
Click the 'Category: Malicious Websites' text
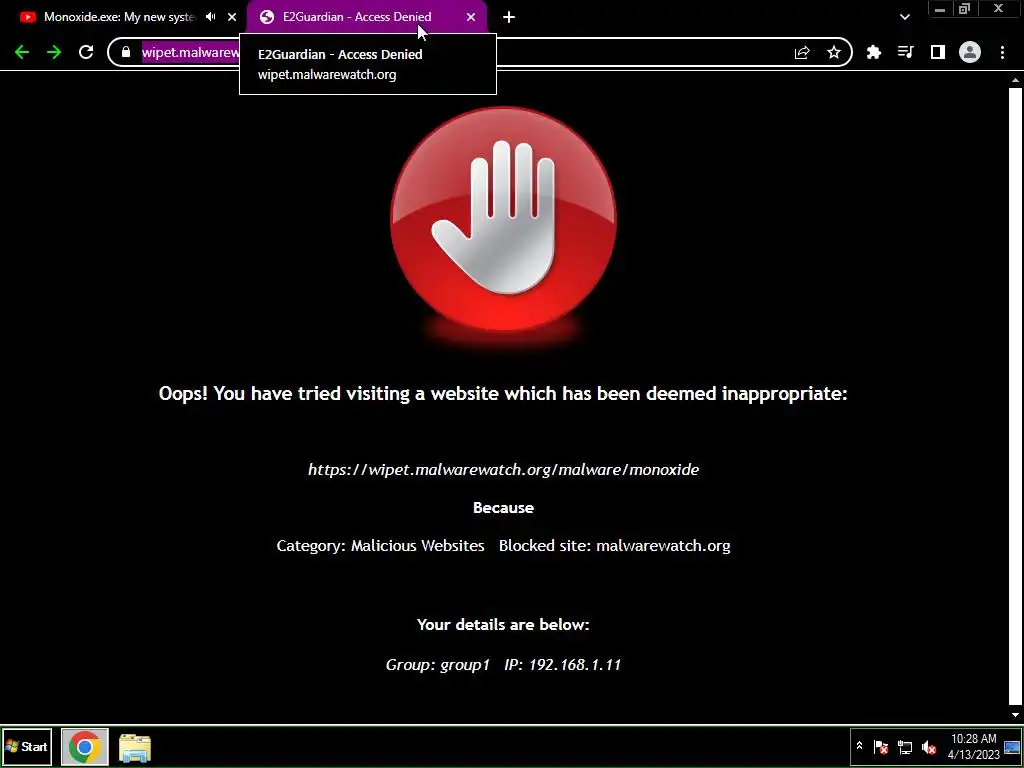[380, 546]
